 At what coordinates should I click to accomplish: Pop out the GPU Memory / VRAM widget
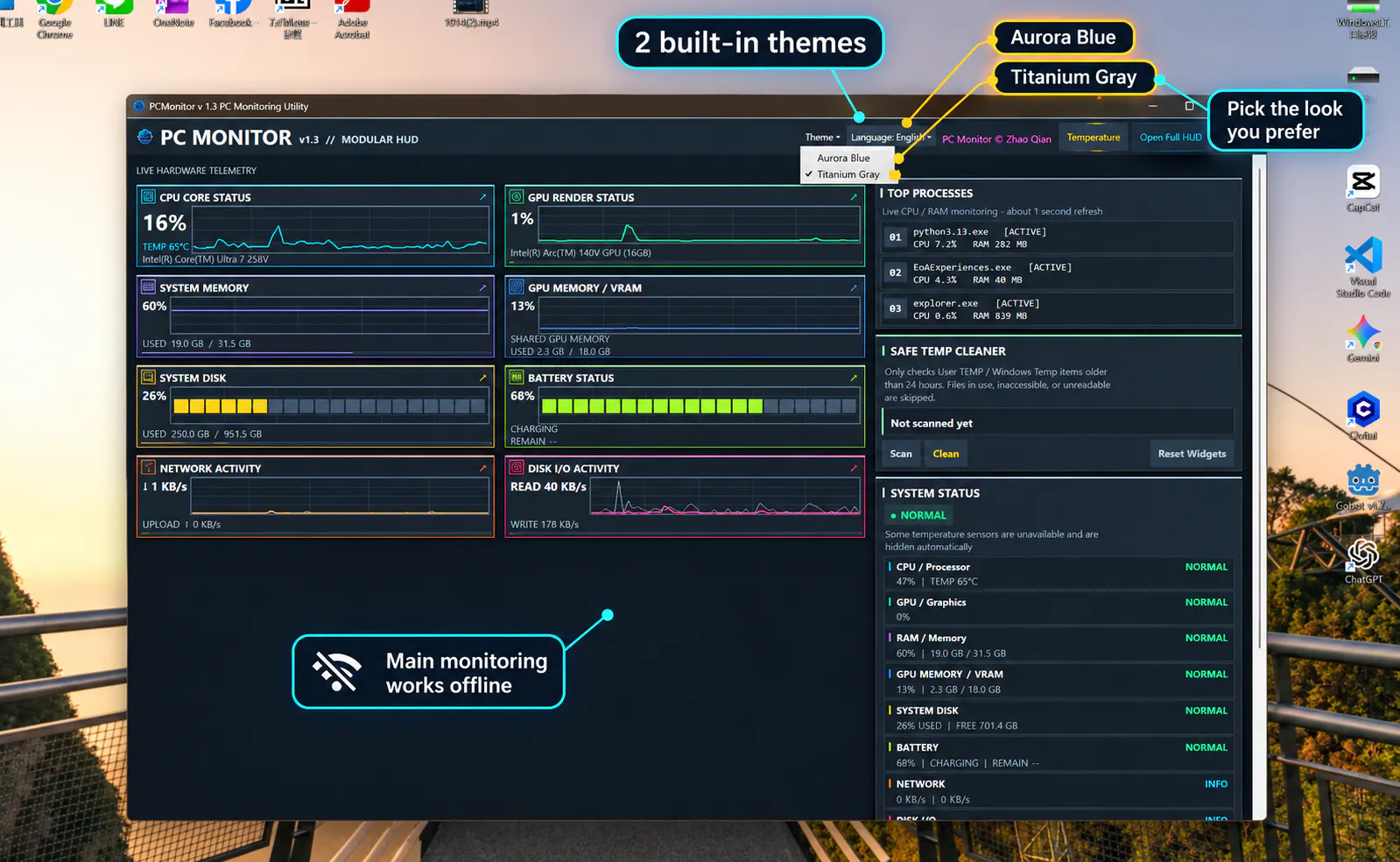pos(854,287)
